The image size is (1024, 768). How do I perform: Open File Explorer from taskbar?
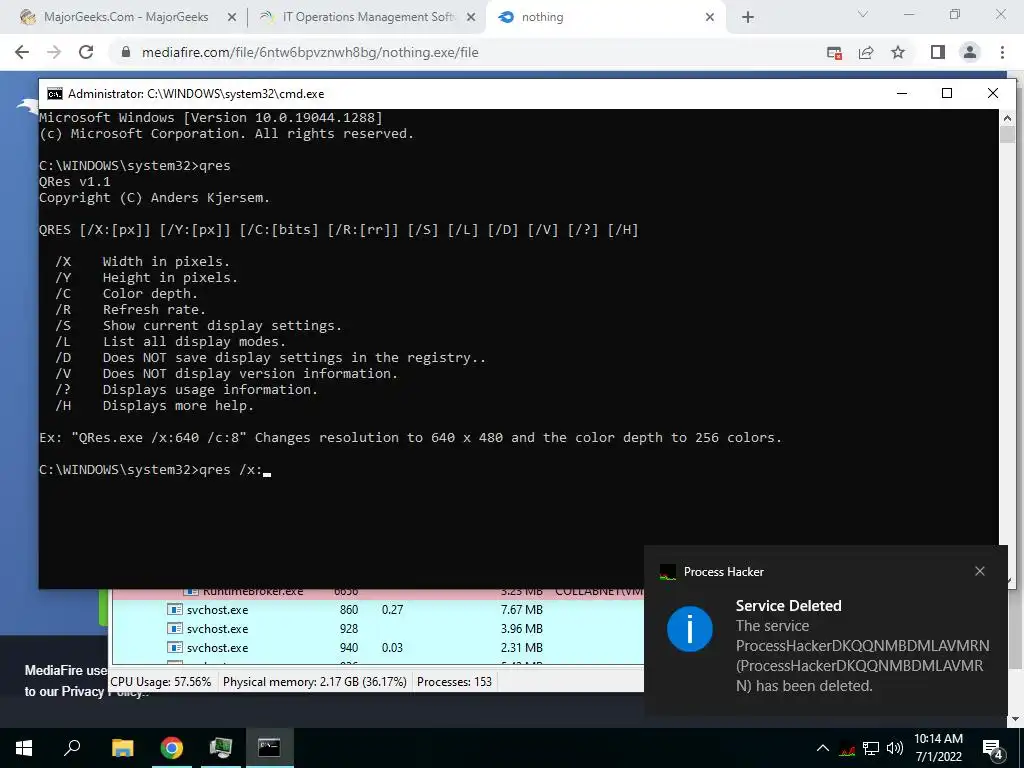pyautogui.click(x=122, y=748)
